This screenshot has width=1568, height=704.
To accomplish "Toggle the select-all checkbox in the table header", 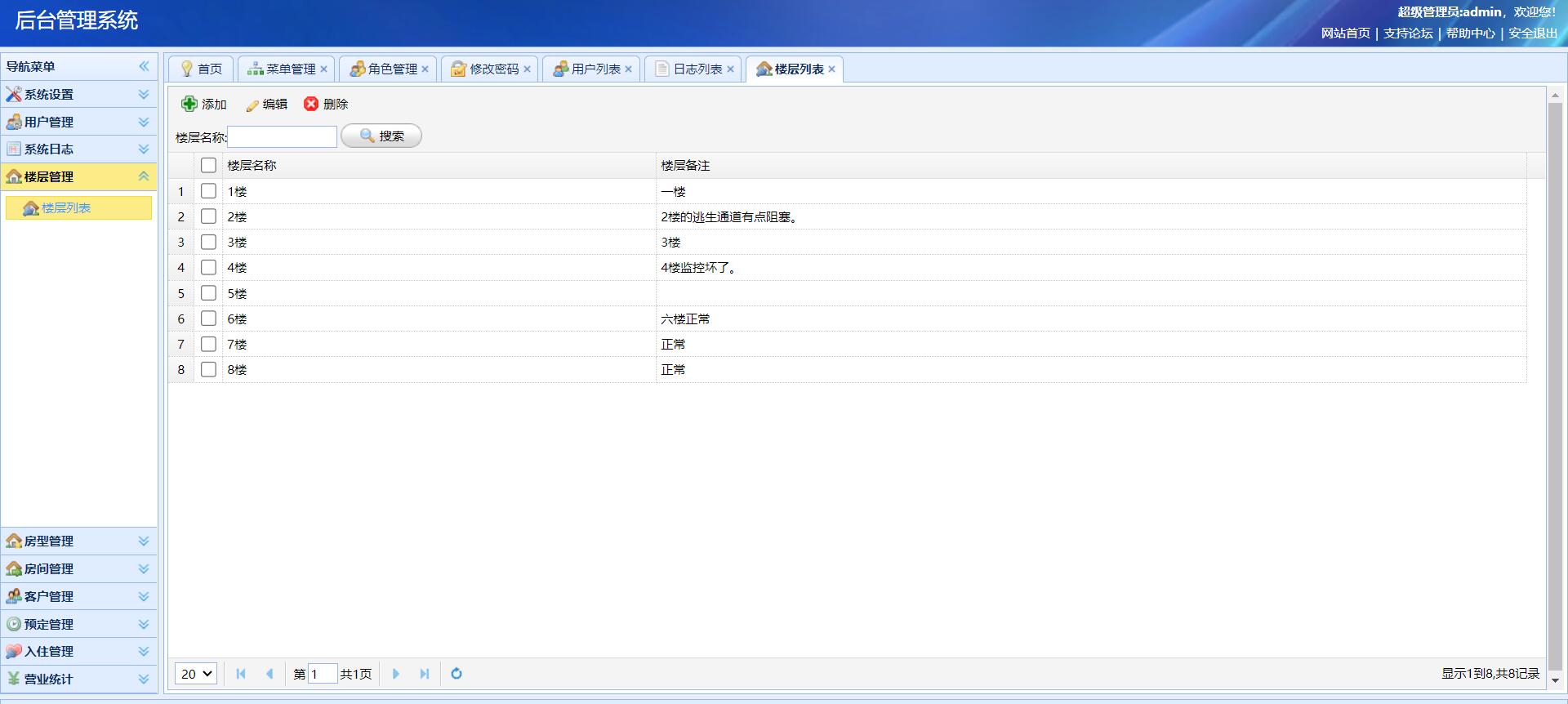I will 208,165.
